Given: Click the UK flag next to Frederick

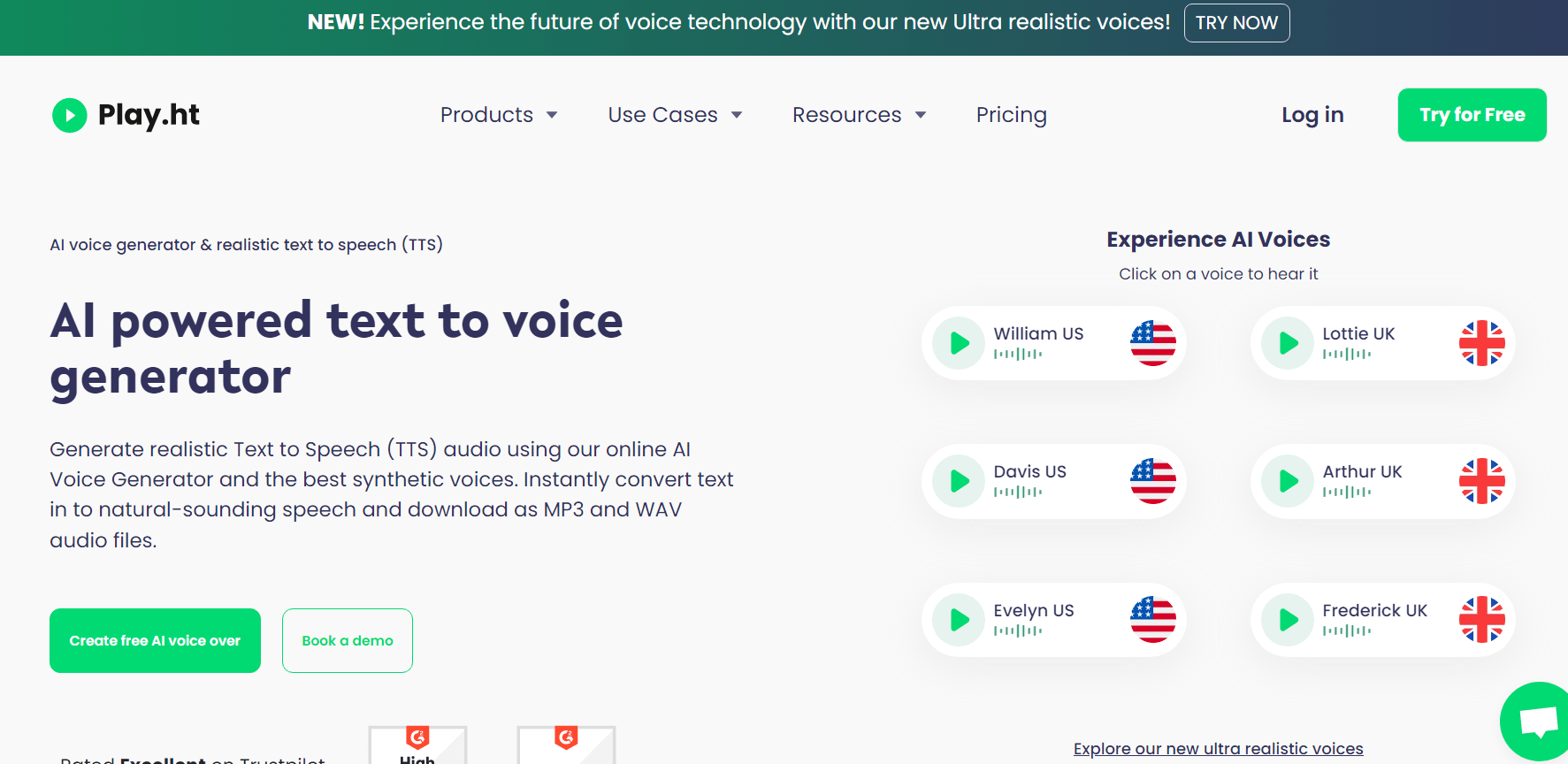Looking at the screenshot, I should coord(1482,620).
